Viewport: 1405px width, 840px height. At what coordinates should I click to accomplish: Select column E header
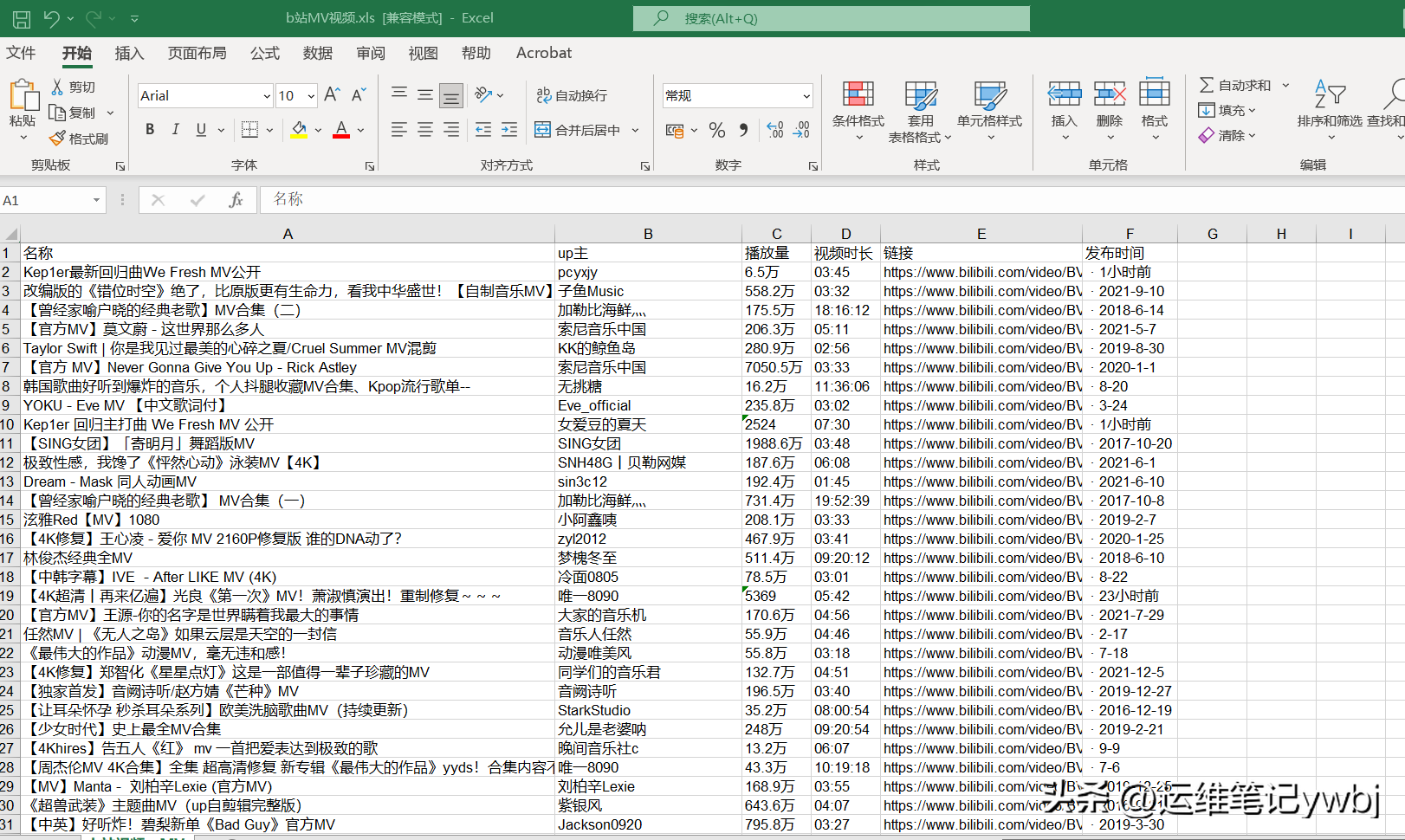click(981, 234)
